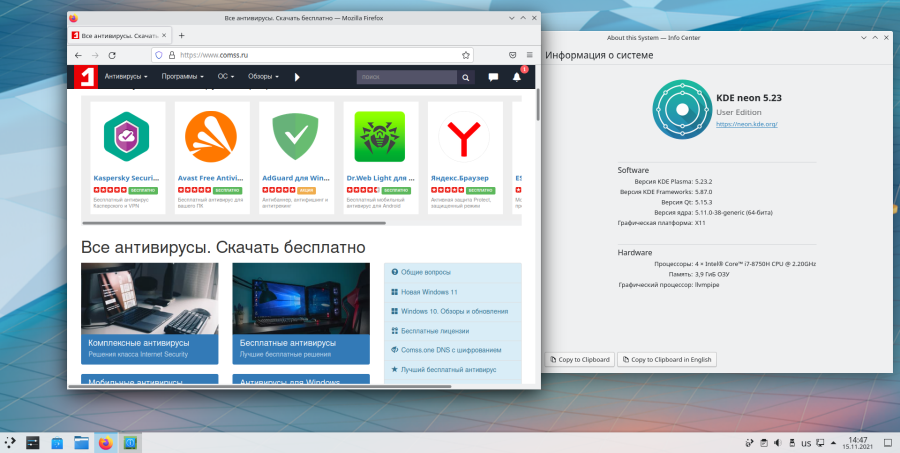900x453 pixels.
Task: Open Dr.Web Light card image
Action: pos(379,137)
